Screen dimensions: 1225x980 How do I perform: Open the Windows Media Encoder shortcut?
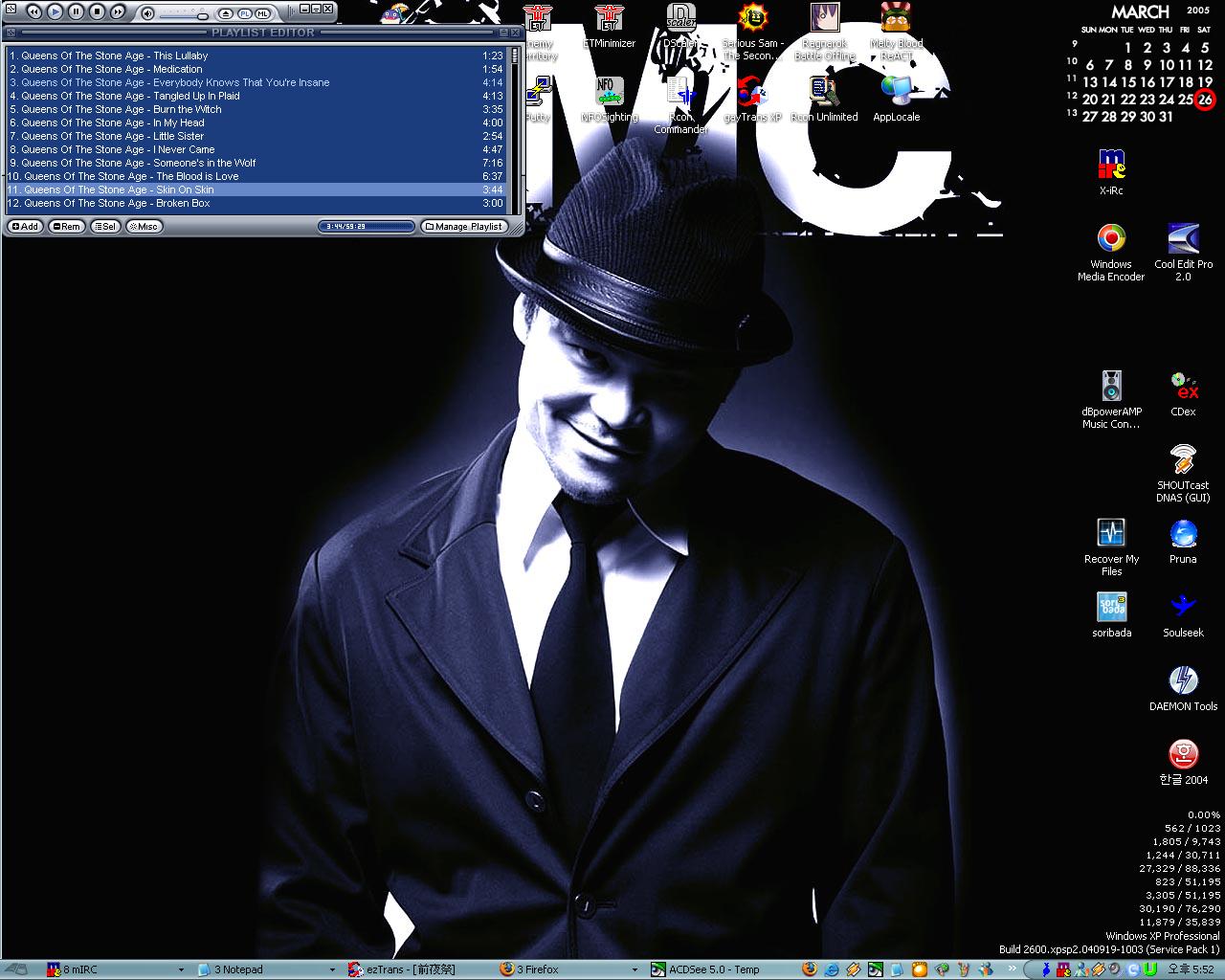(x=1110, y=239)
